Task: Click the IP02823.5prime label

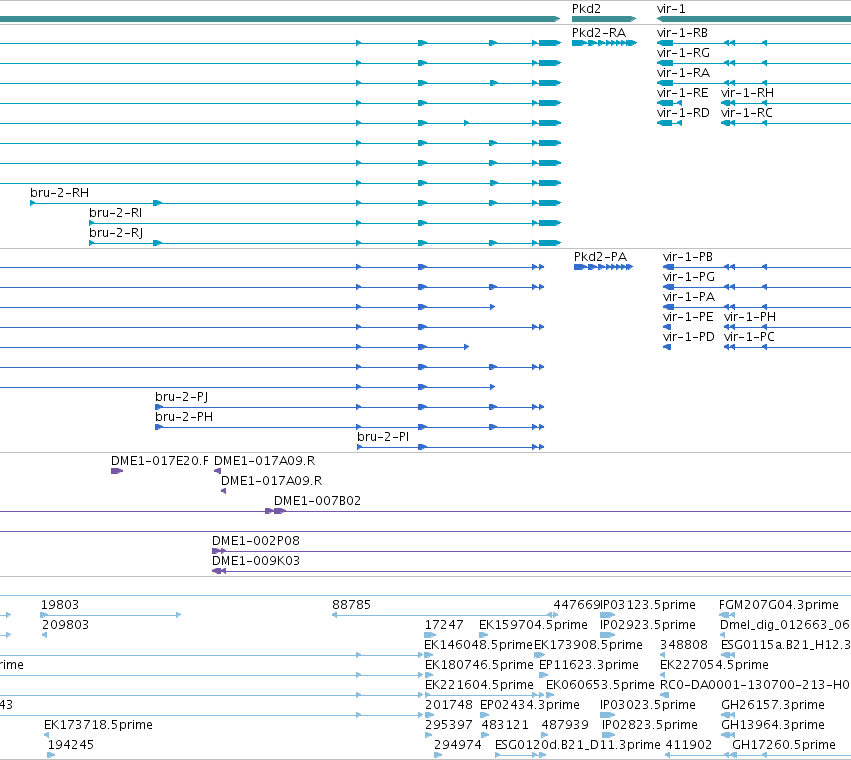Action: click(650, 726)
